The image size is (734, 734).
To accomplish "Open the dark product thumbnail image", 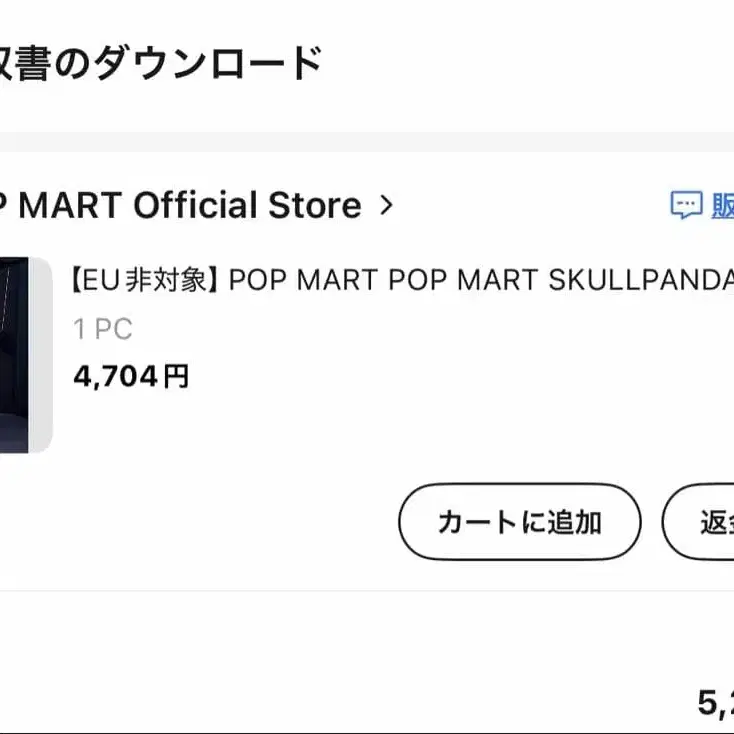I will coord(25,355).
